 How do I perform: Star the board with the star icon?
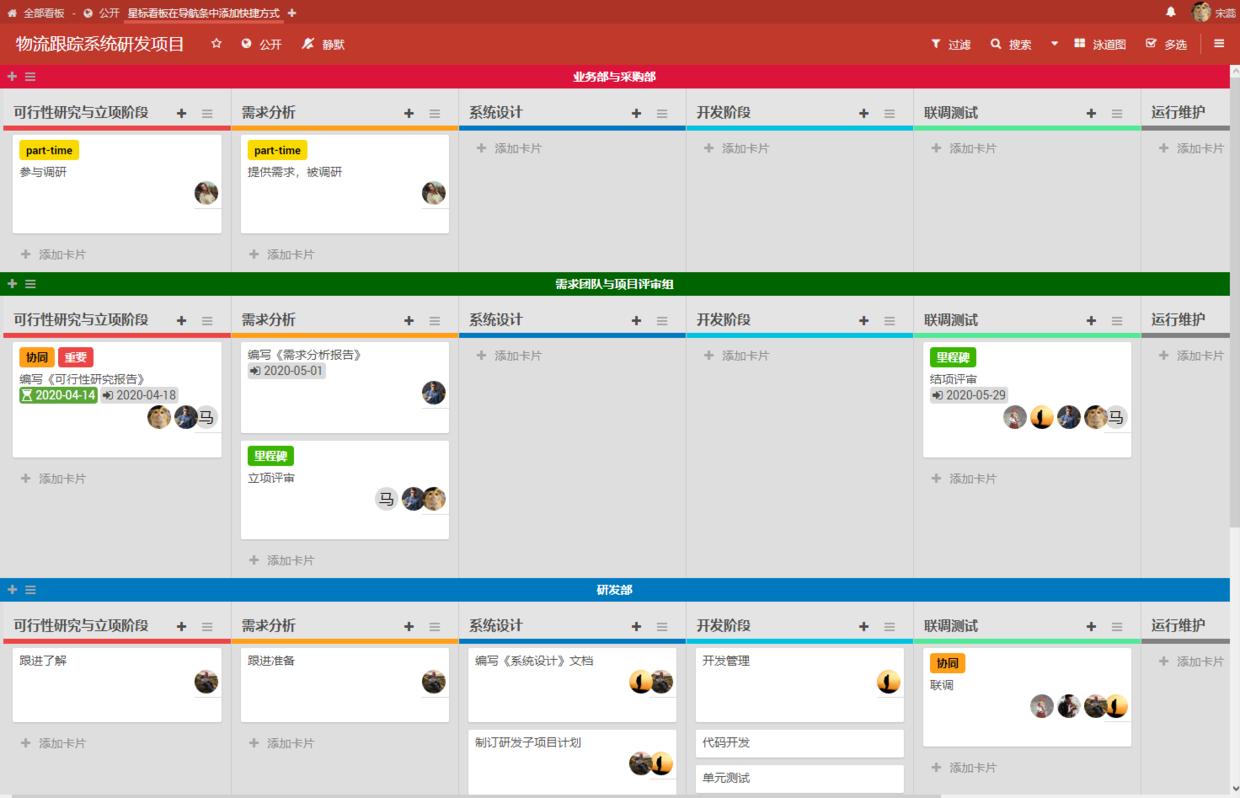[216, 44]
